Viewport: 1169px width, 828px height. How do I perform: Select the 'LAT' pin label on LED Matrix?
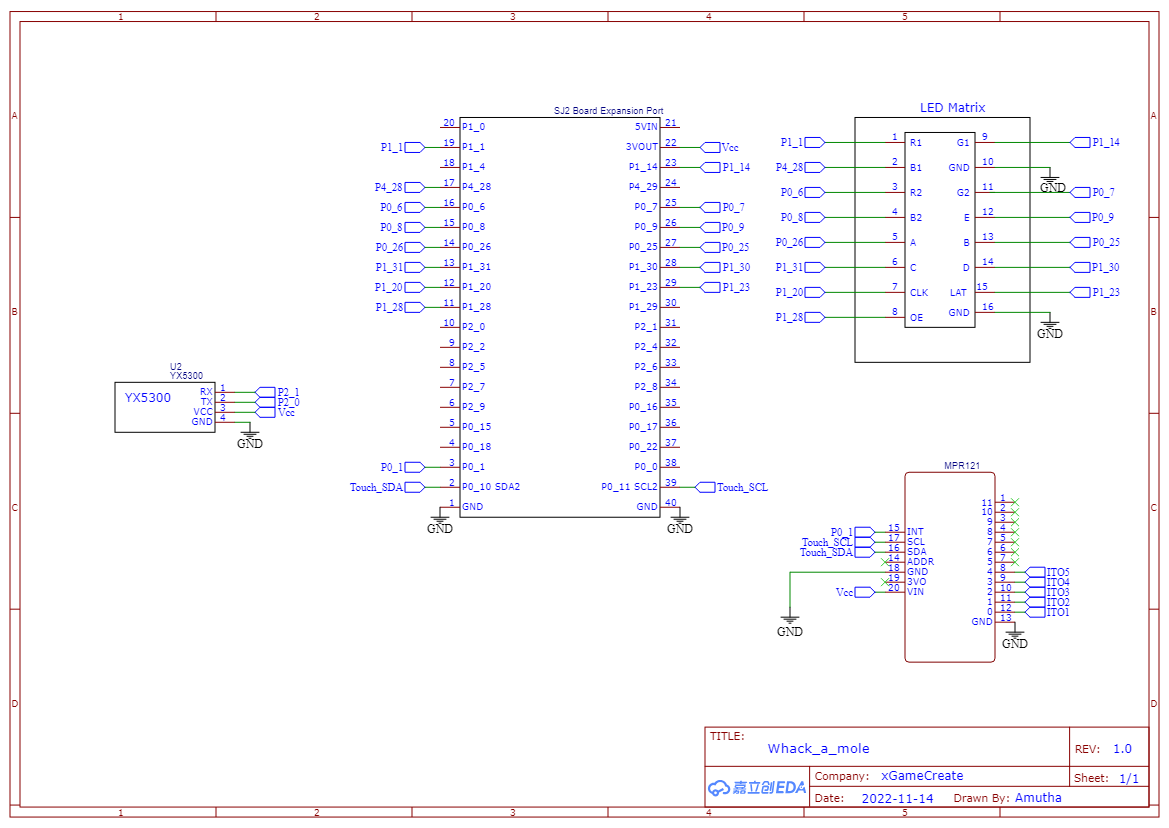pyautogui.click(x=958, y=293)
